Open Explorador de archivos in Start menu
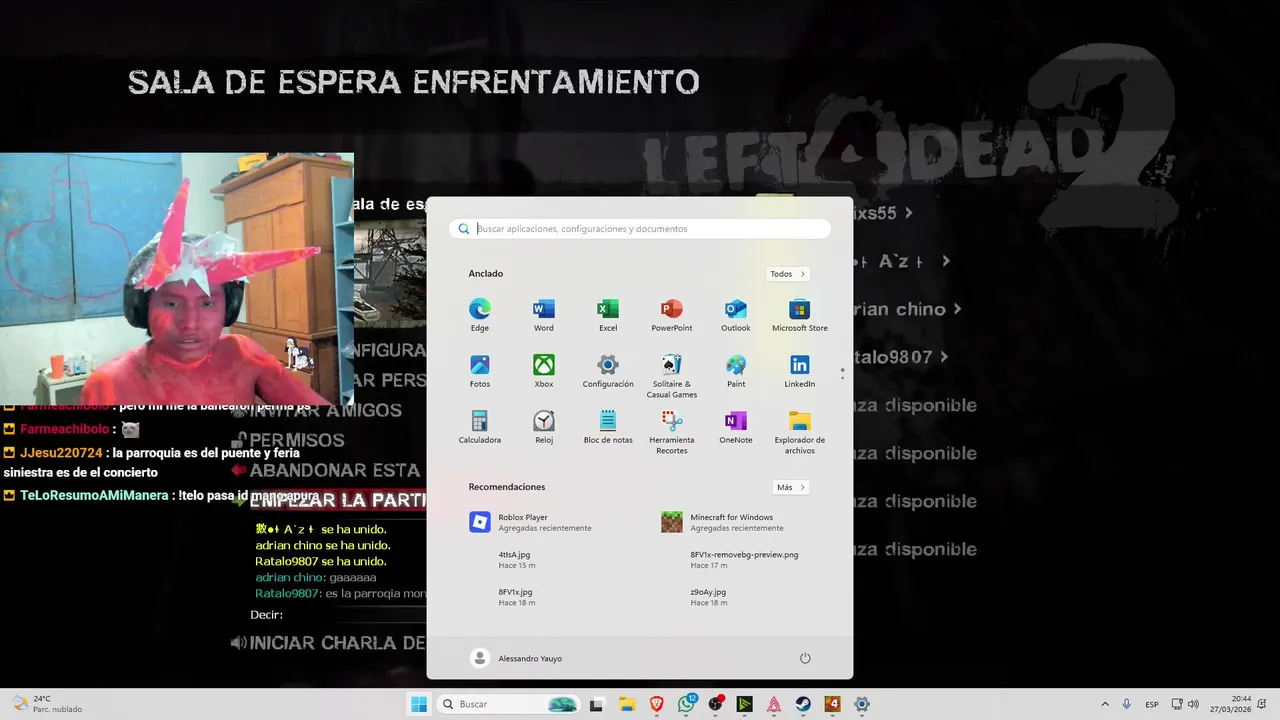Screen dimensions: 1280x720 click(x=800, y=432)
